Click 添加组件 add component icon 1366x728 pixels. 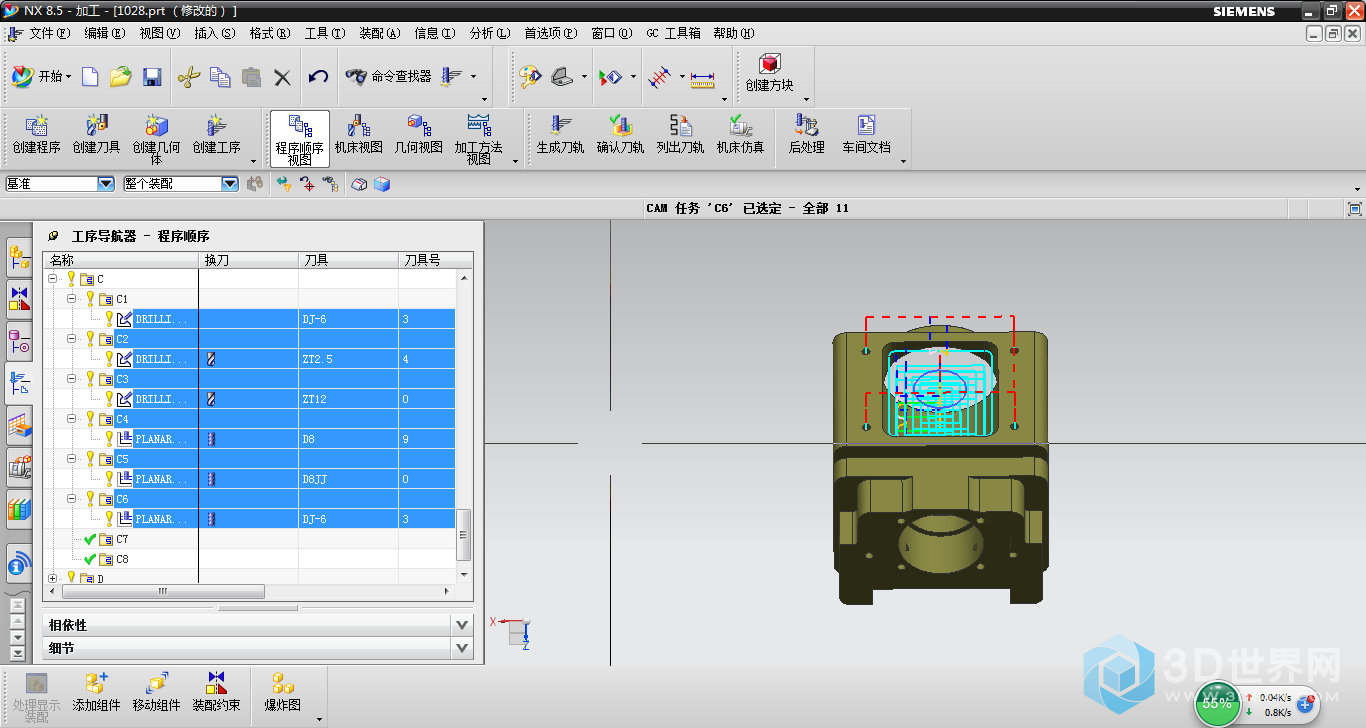pos(96,692)
